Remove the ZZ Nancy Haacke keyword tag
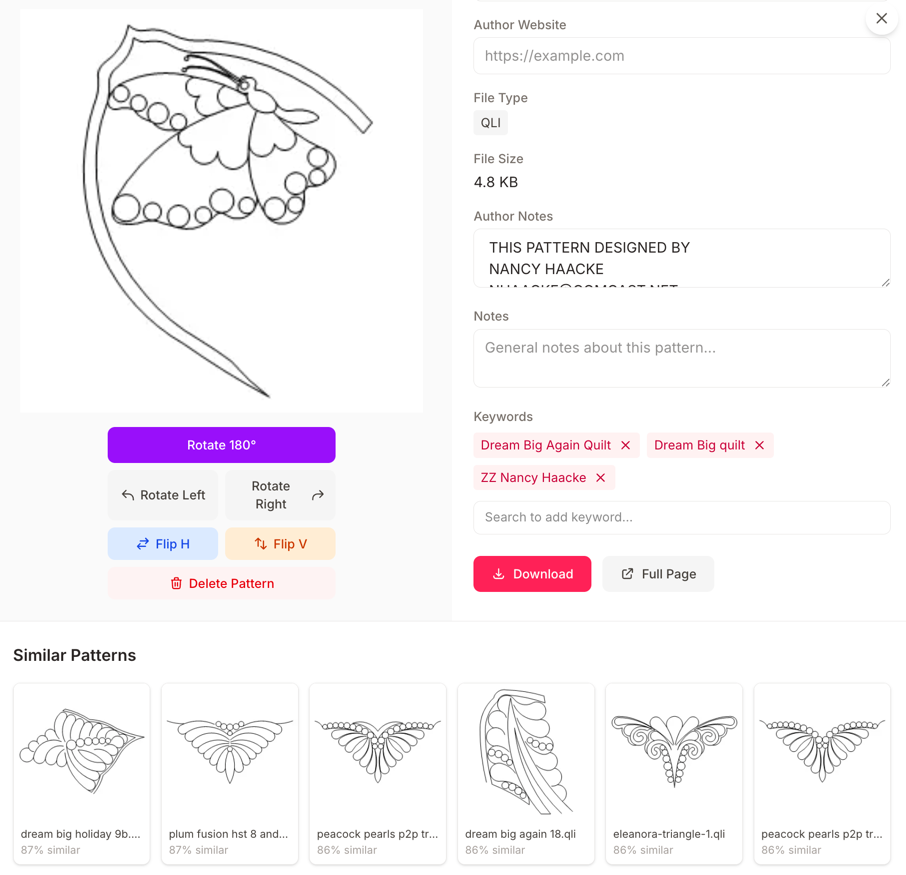906x875 pixels. pyautogui.click(x=601, y=478)
